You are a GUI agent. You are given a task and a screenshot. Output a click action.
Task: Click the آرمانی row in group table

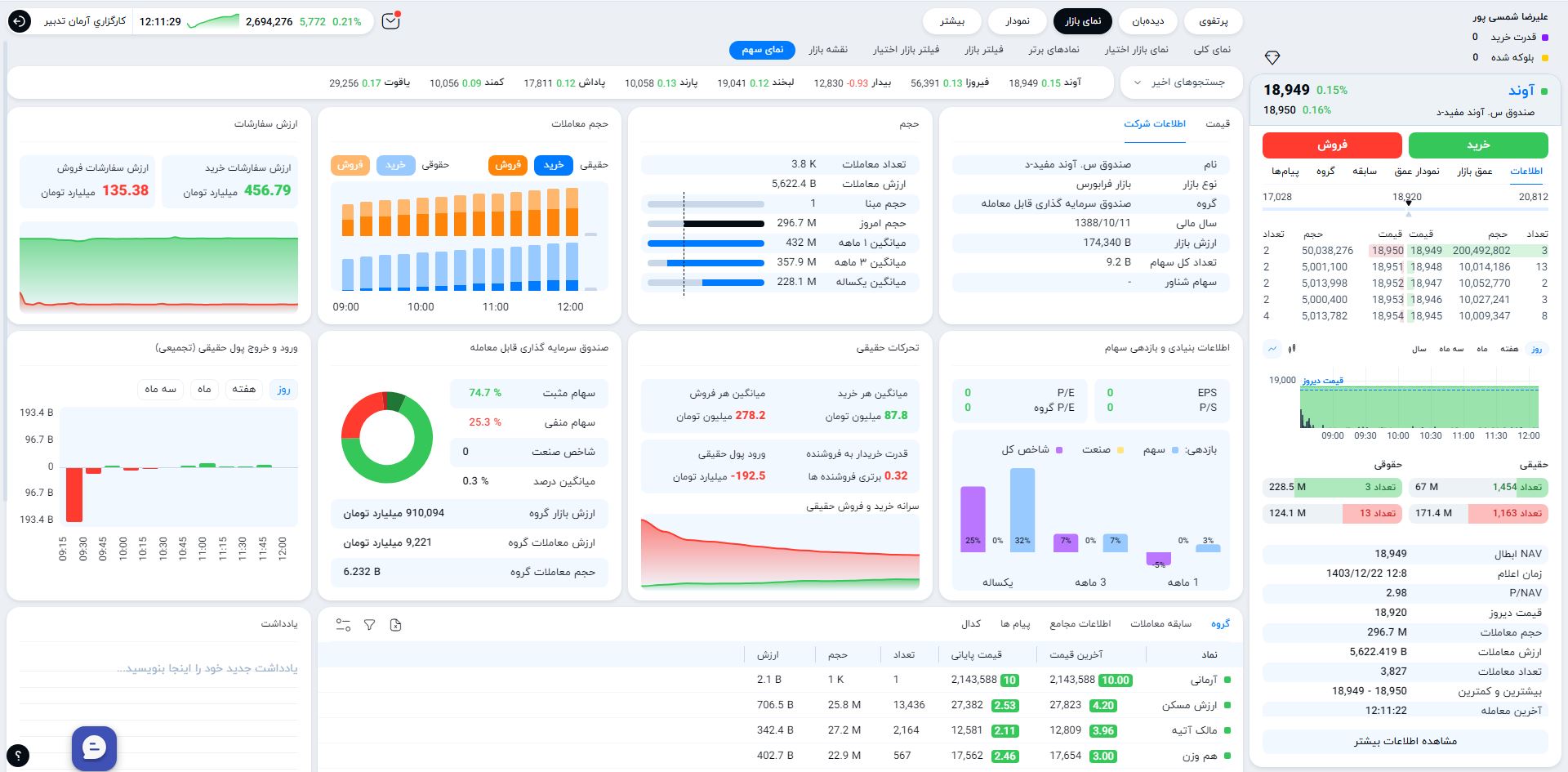780,680
